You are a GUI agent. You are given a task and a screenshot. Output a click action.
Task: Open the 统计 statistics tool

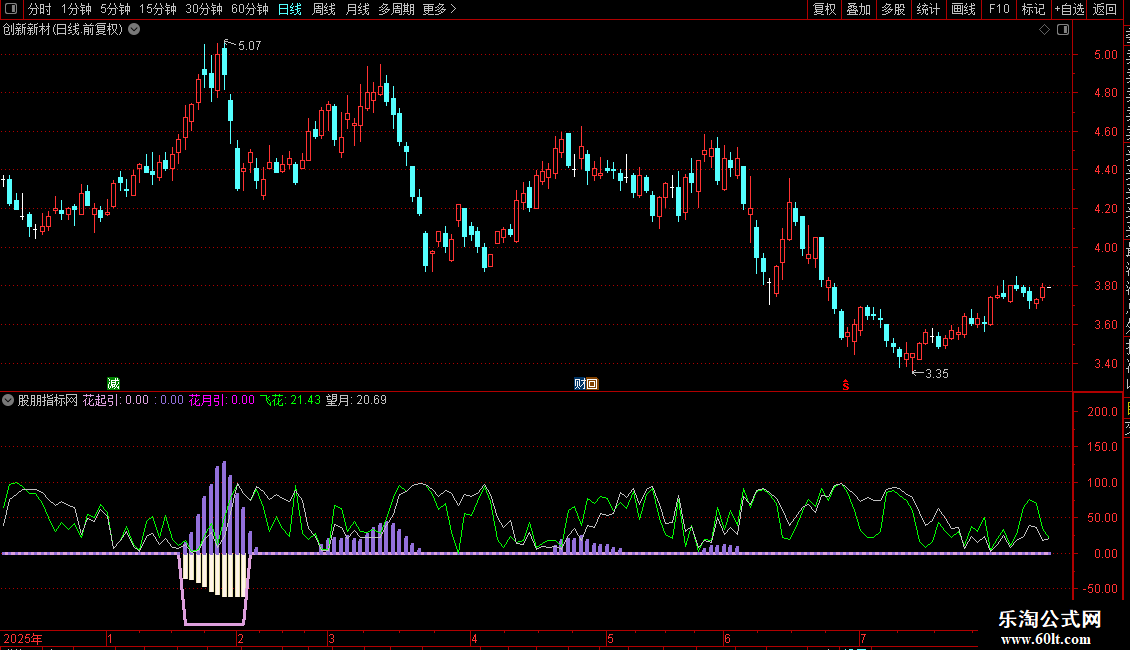pos(927,9)
